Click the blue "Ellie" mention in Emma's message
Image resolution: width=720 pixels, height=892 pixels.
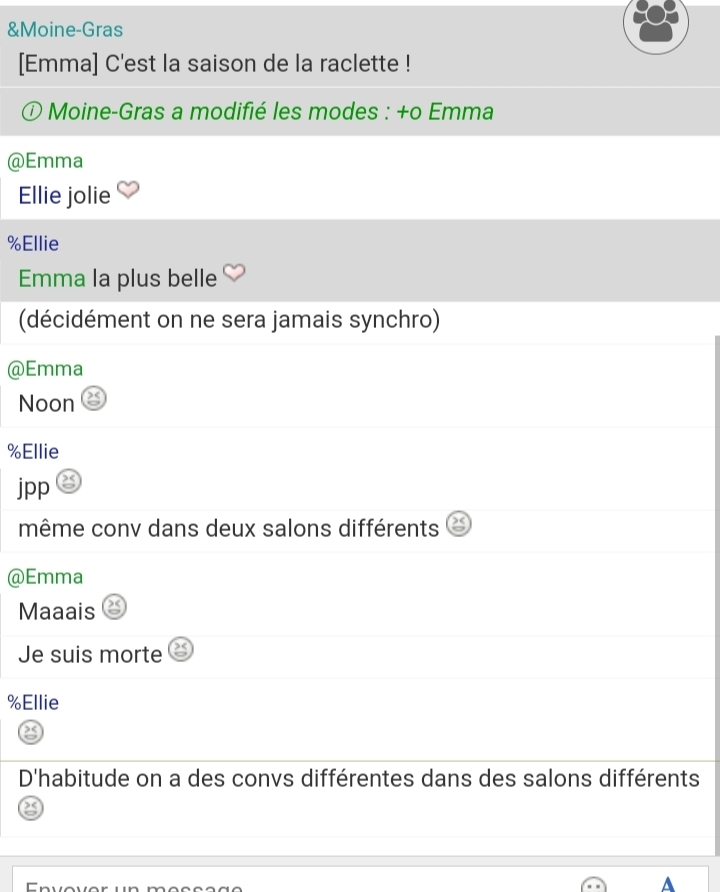click(40, 196)
